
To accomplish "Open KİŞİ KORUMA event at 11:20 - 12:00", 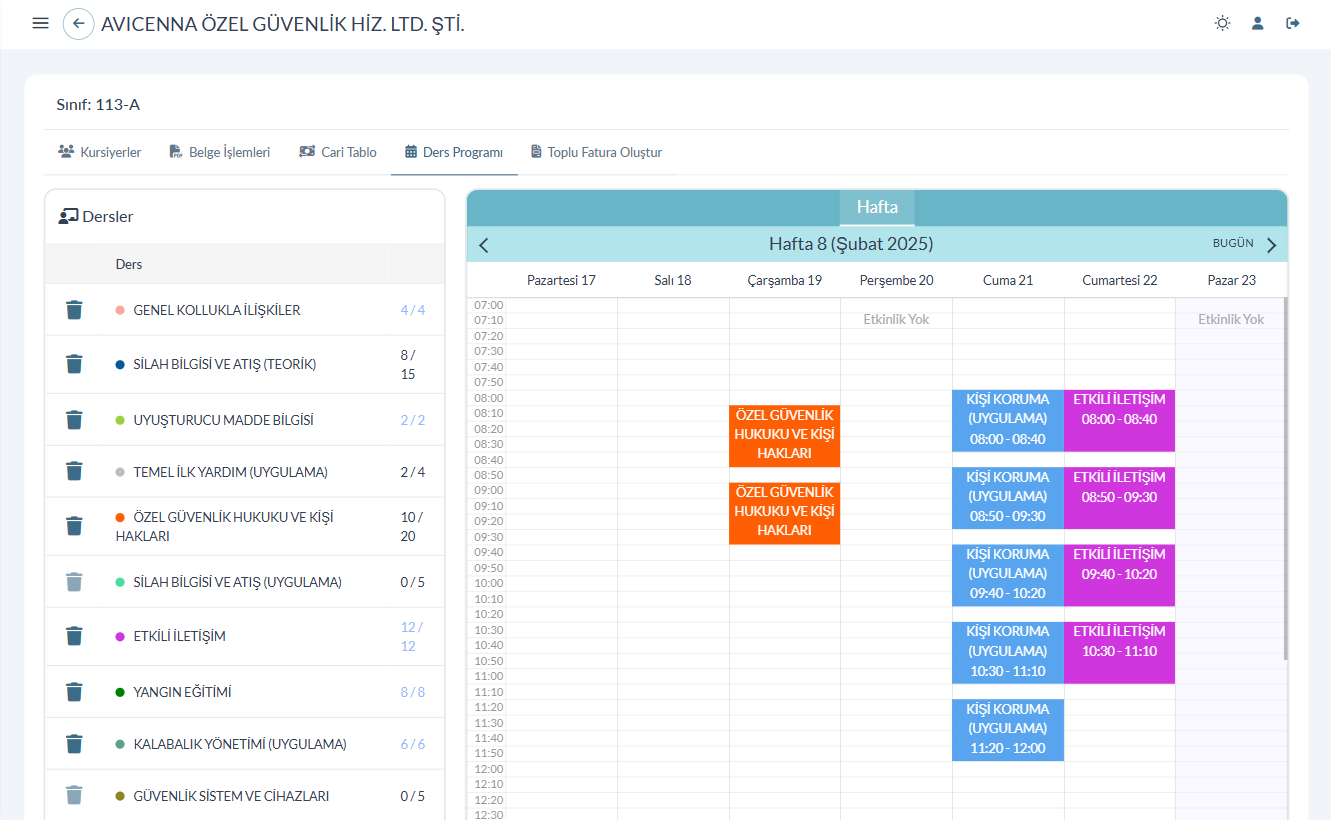I will [1007, 729].
